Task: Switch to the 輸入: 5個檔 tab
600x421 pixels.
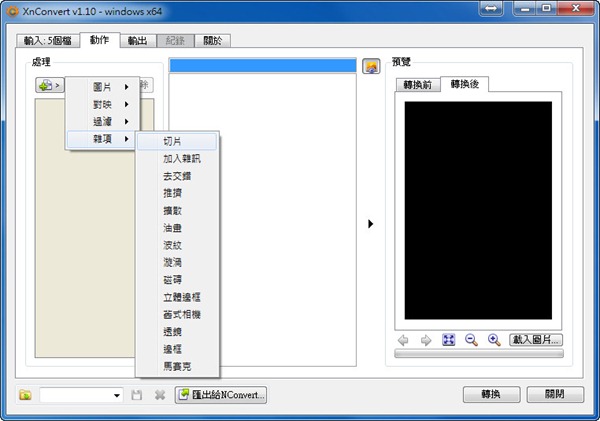Action: (x=48, y=41)
